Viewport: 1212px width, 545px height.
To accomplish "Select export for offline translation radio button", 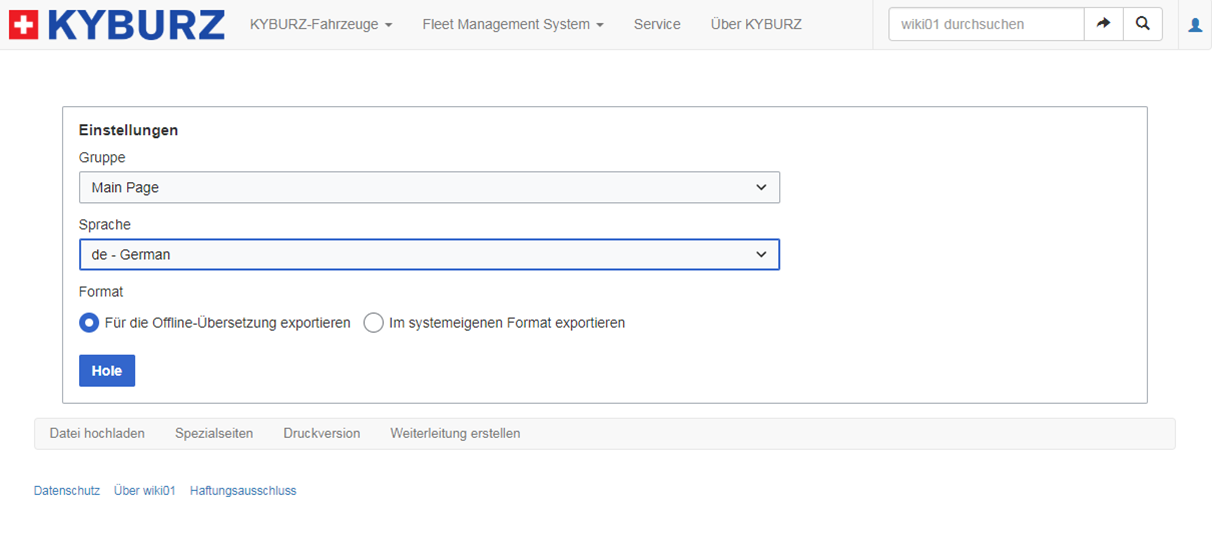I will (89, 323).
